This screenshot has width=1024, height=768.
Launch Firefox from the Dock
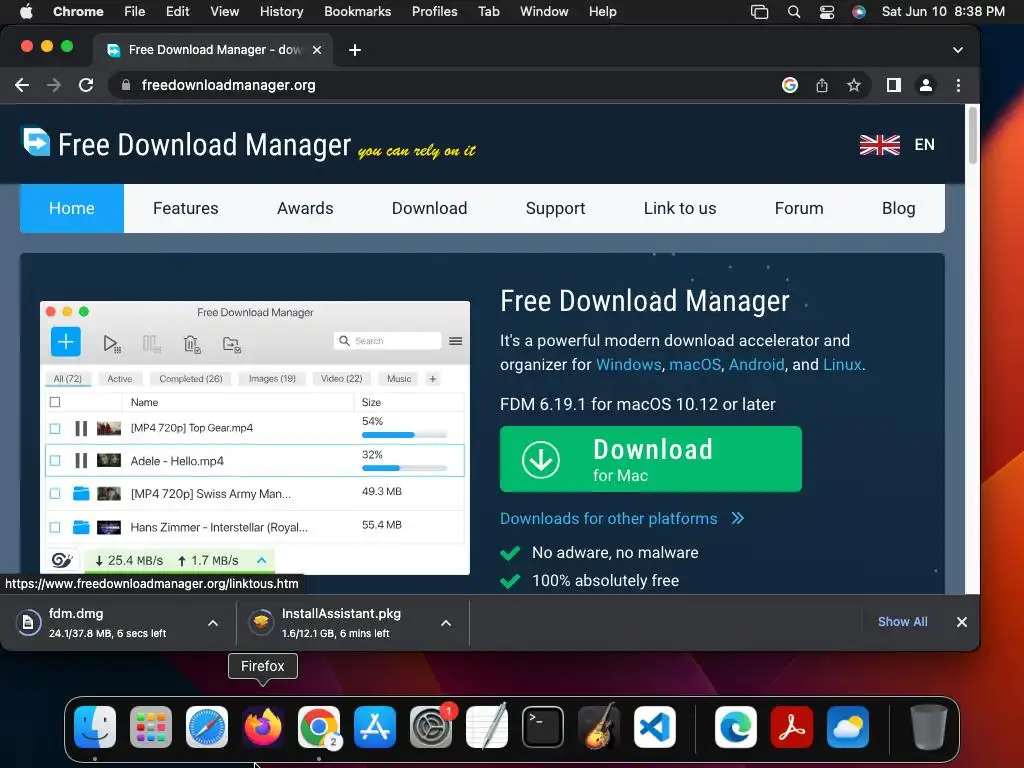coord(263,727)
